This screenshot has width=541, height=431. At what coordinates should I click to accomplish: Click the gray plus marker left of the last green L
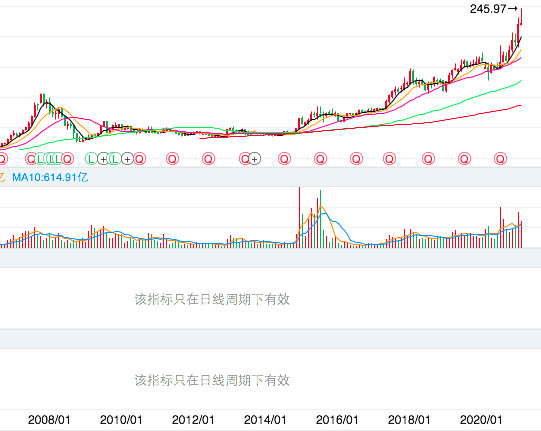pos(103,159)
